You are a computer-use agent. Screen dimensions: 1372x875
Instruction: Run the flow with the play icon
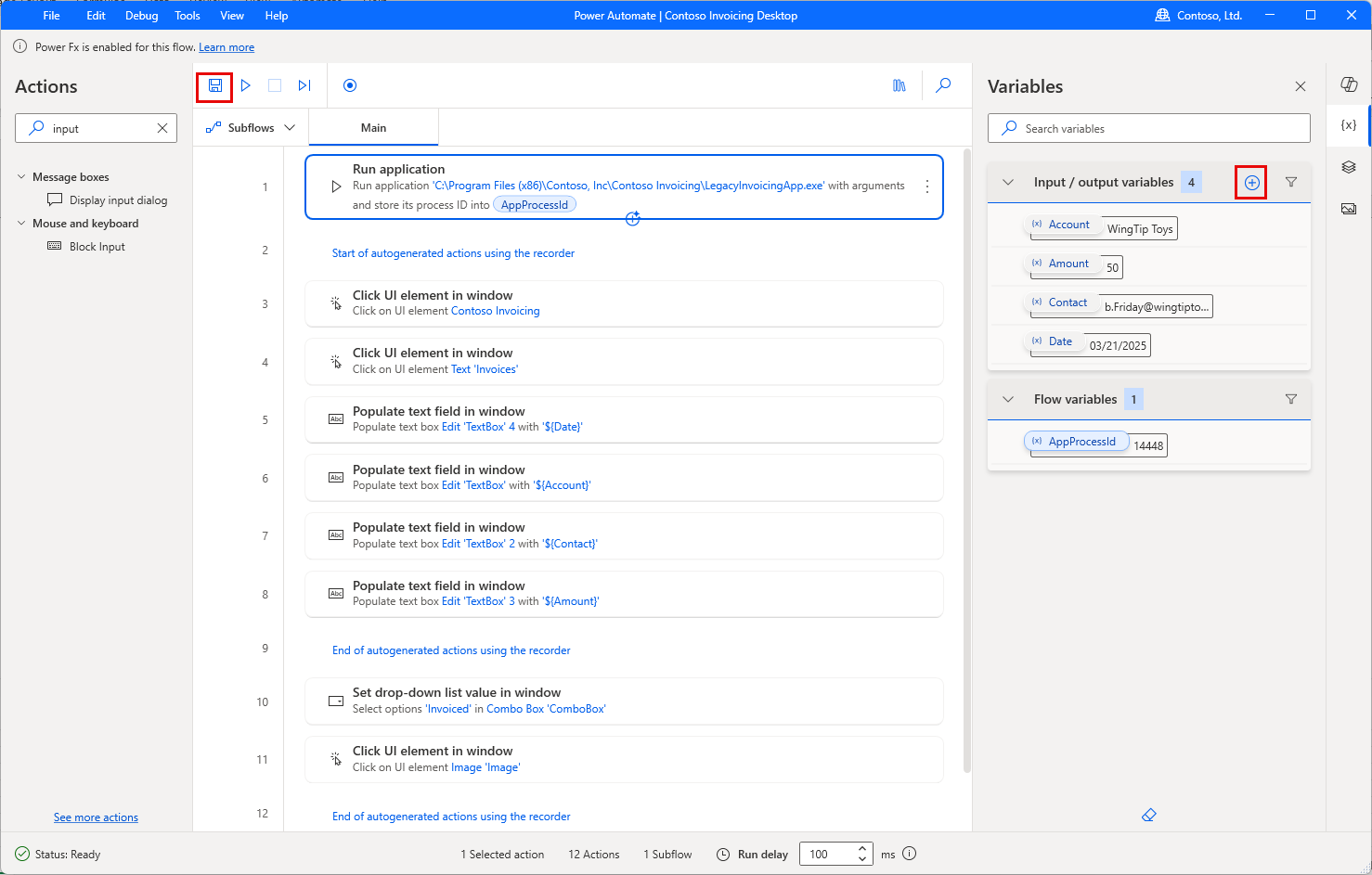point(245,85)
